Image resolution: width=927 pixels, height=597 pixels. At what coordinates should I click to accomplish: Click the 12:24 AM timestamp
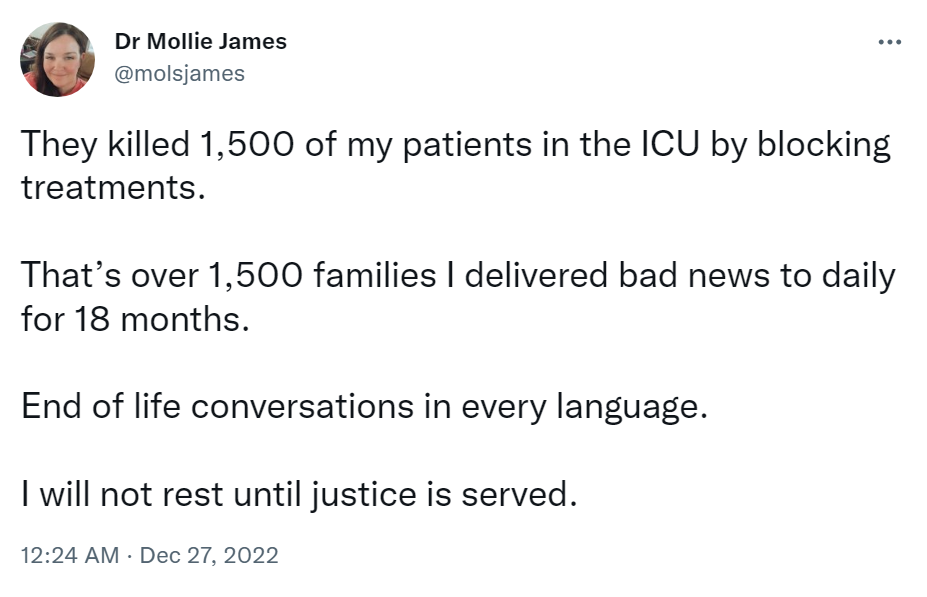(69, 555)
